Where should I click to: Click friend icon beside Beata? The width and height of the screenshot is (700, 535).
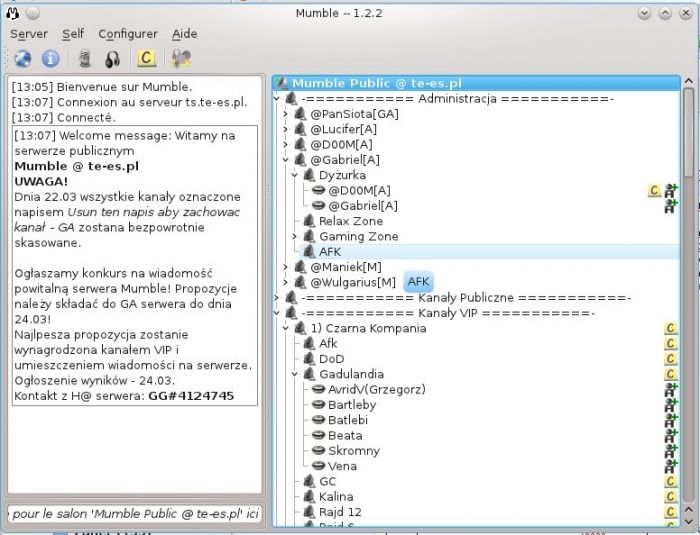point(671,435)
